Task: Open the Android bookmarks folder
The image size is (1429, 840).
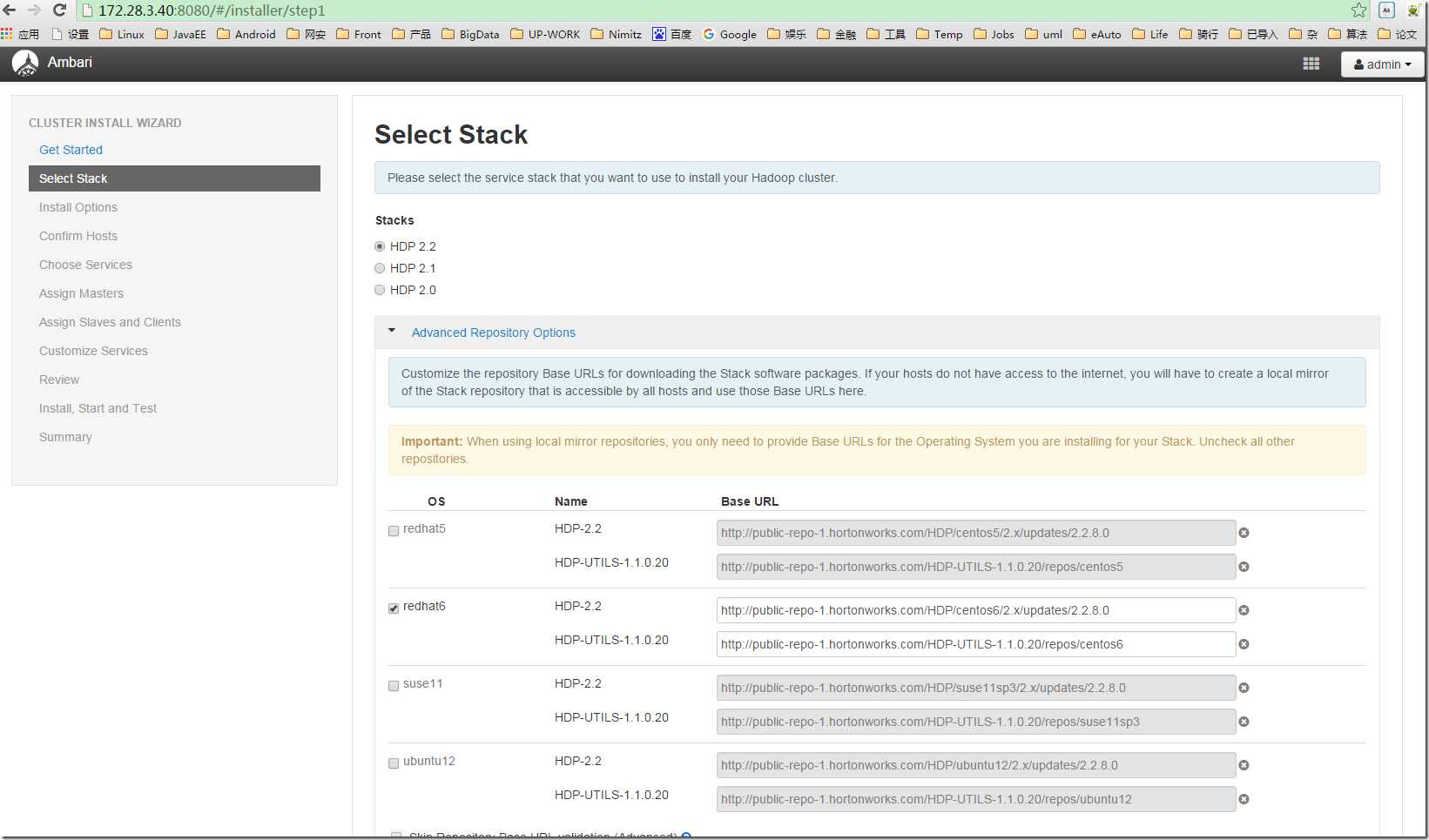Action: click(x=246, y=34)
